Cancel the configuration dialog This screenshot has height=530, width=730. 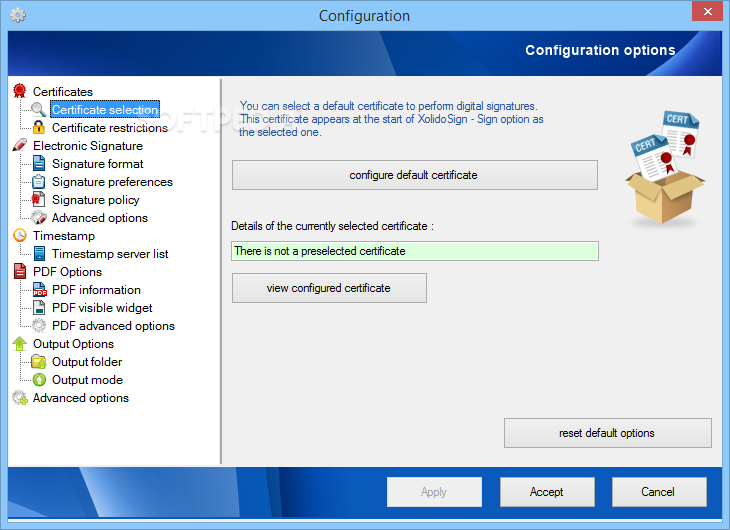click(659, 491)
